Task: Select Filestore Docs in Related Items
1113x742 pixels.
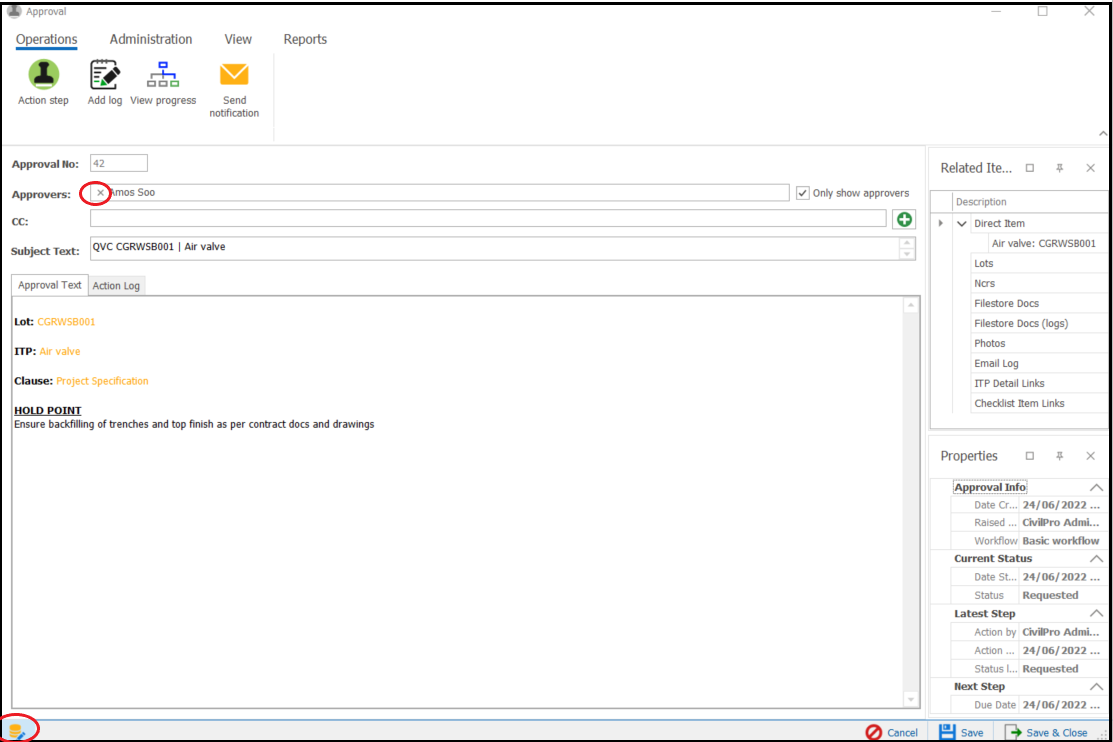Action: (1006, 304)
